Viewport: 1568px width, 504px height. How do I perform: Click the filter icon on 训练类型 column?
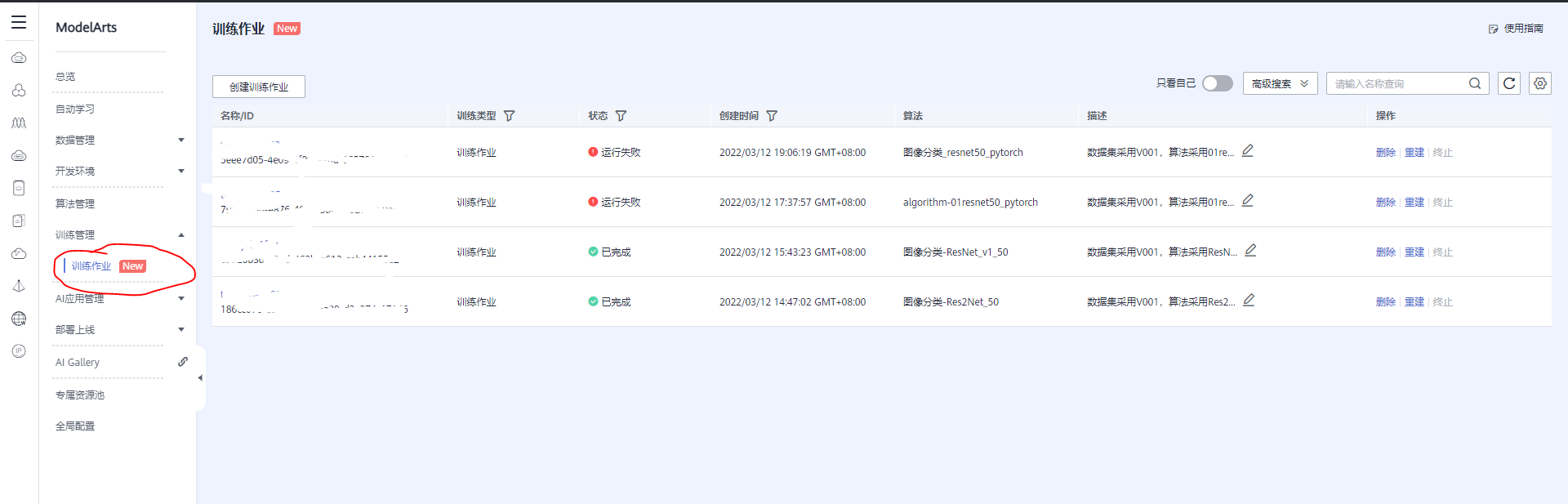point(510,116)
